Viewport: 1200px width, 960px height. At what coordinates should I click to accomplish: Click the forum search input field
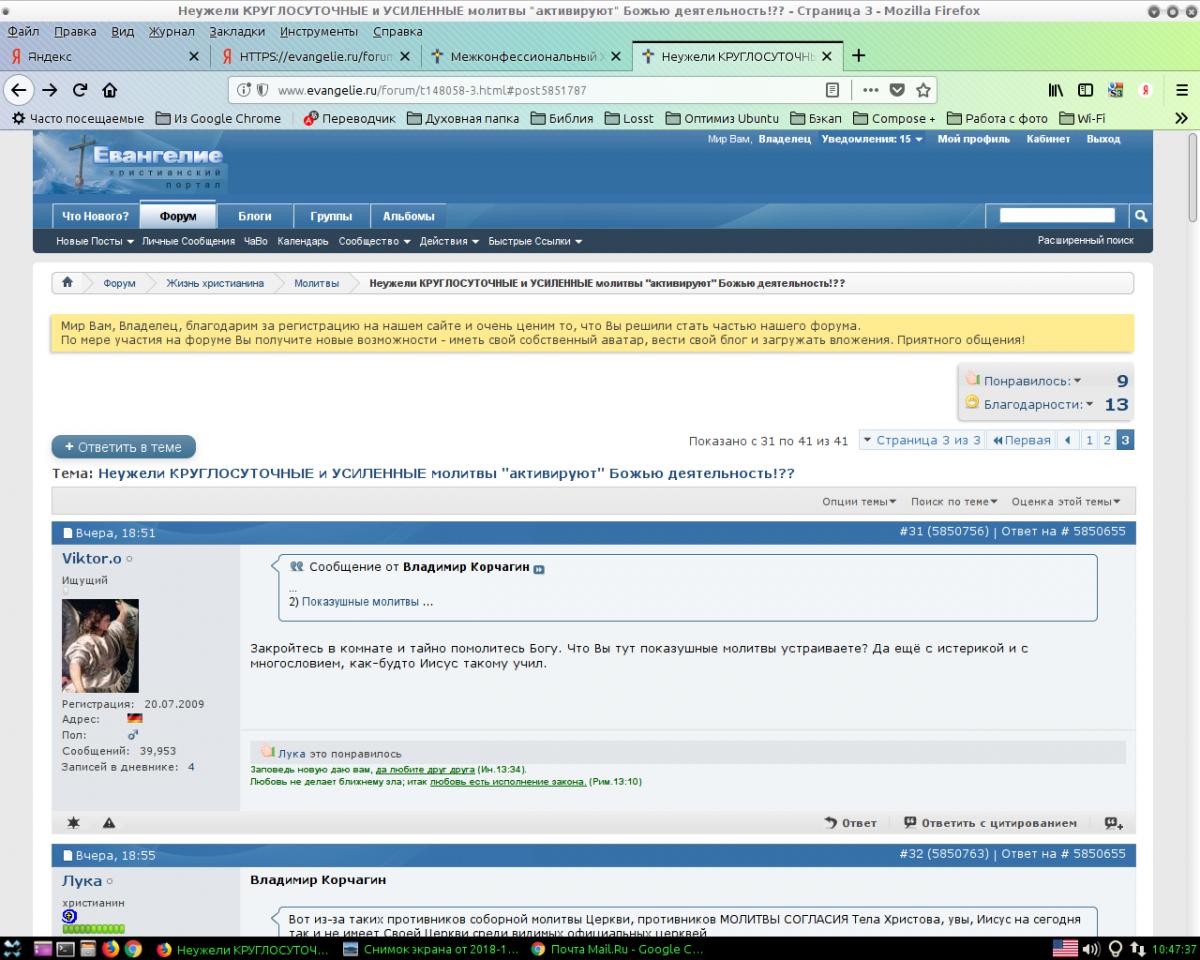1057,216
